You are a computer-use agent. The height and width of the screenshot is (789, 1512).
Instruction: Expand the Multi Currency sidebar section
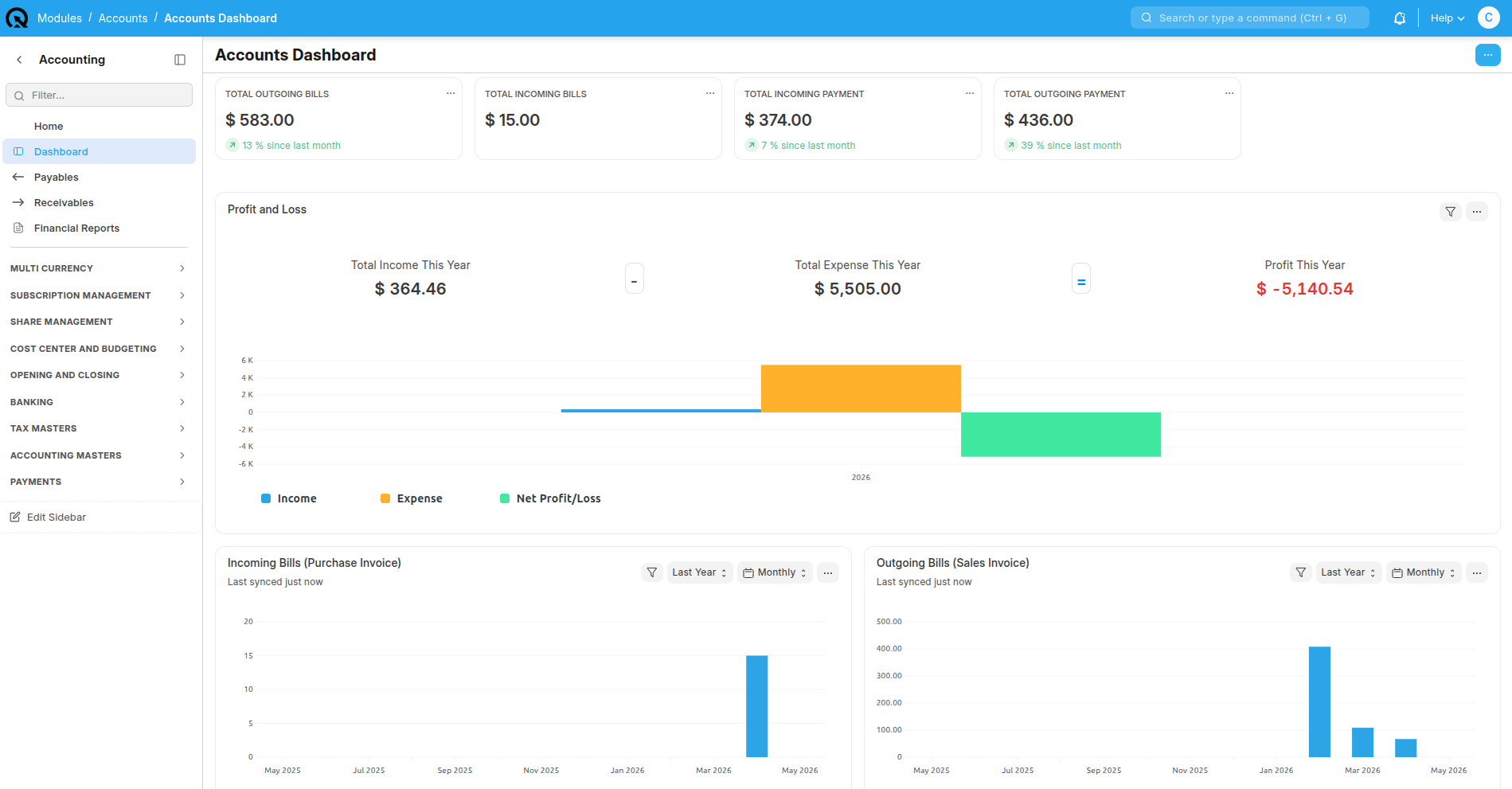(x=98, y=268)
